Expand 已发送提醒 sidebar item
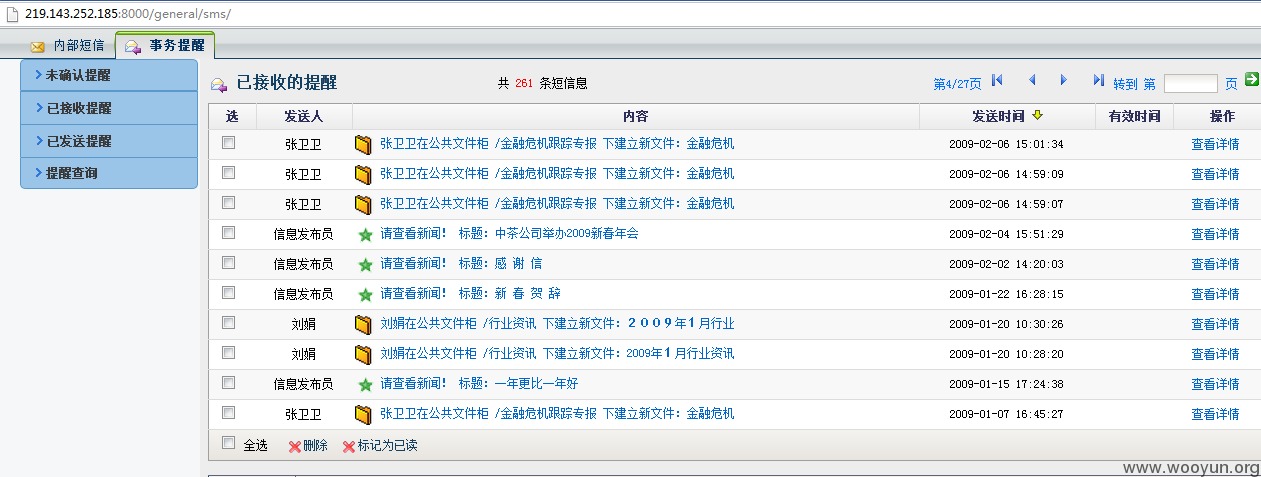This screenshot has height=477, width=1261. click(x=109, y=141)
